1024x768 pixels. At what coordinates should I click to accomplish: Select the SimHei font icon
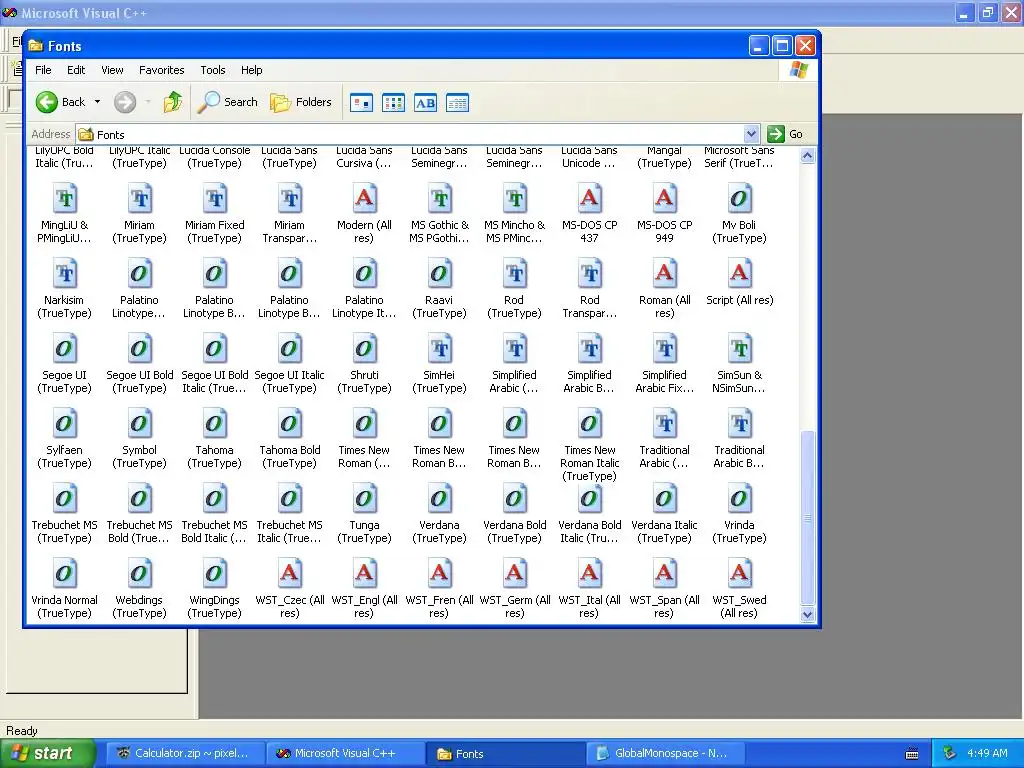(x=440, y=348)
